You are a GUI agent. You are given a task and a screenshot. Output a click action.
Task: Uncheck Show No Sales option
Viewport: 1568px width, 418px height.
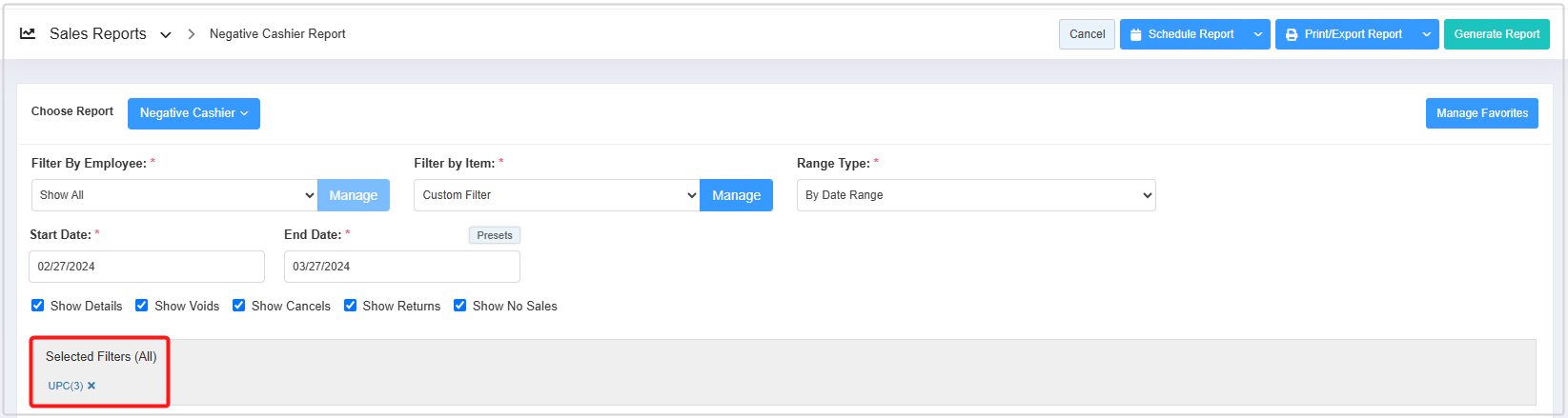click(x=460, y=306)
